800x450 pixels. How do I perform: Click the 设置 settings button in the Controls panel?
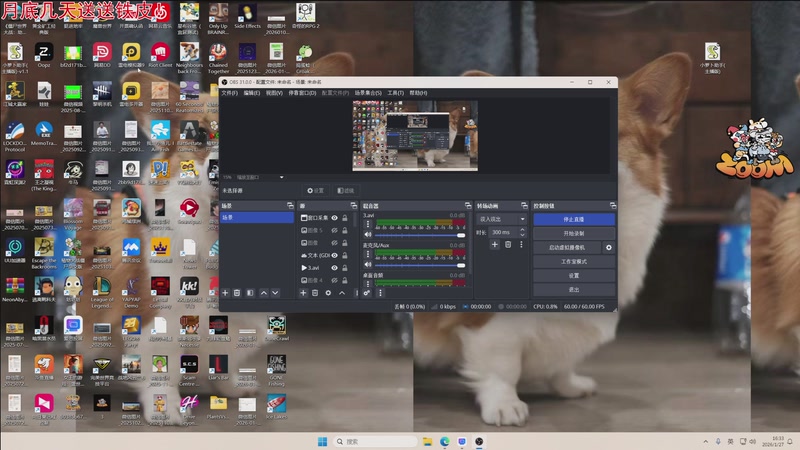tap(574, 276)
